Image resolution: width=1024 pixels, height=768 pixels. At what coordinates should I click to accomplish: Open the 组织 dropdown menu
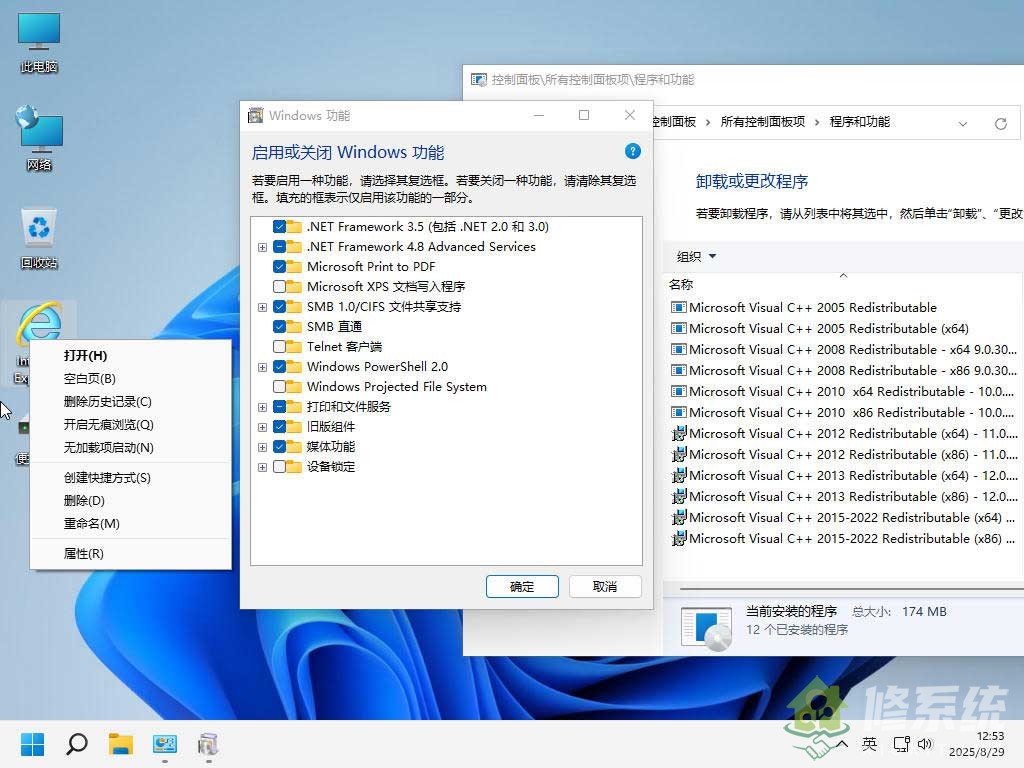click(696, 257)
